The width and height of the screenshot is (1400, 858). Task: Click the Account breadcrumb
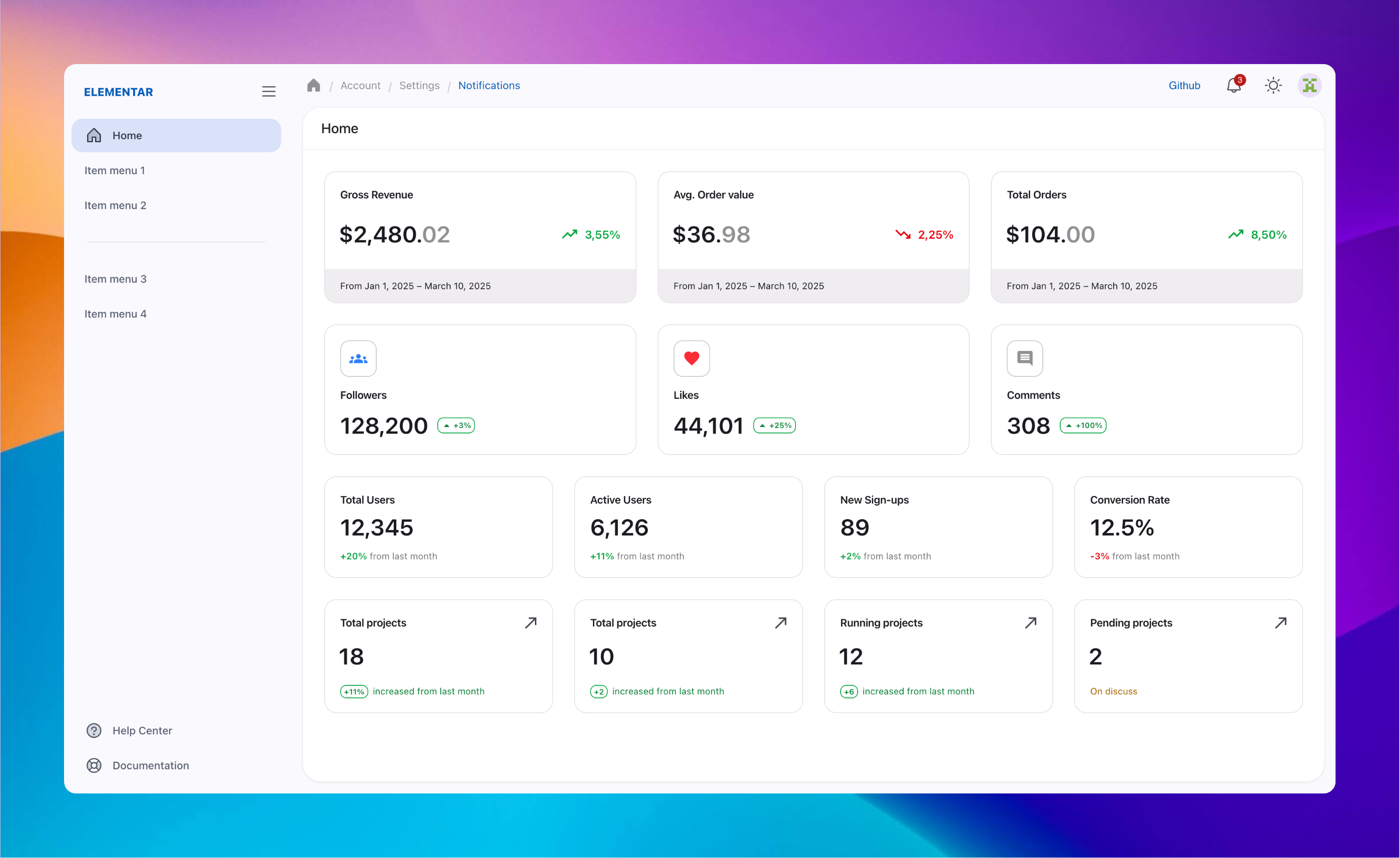pos(360,86)
